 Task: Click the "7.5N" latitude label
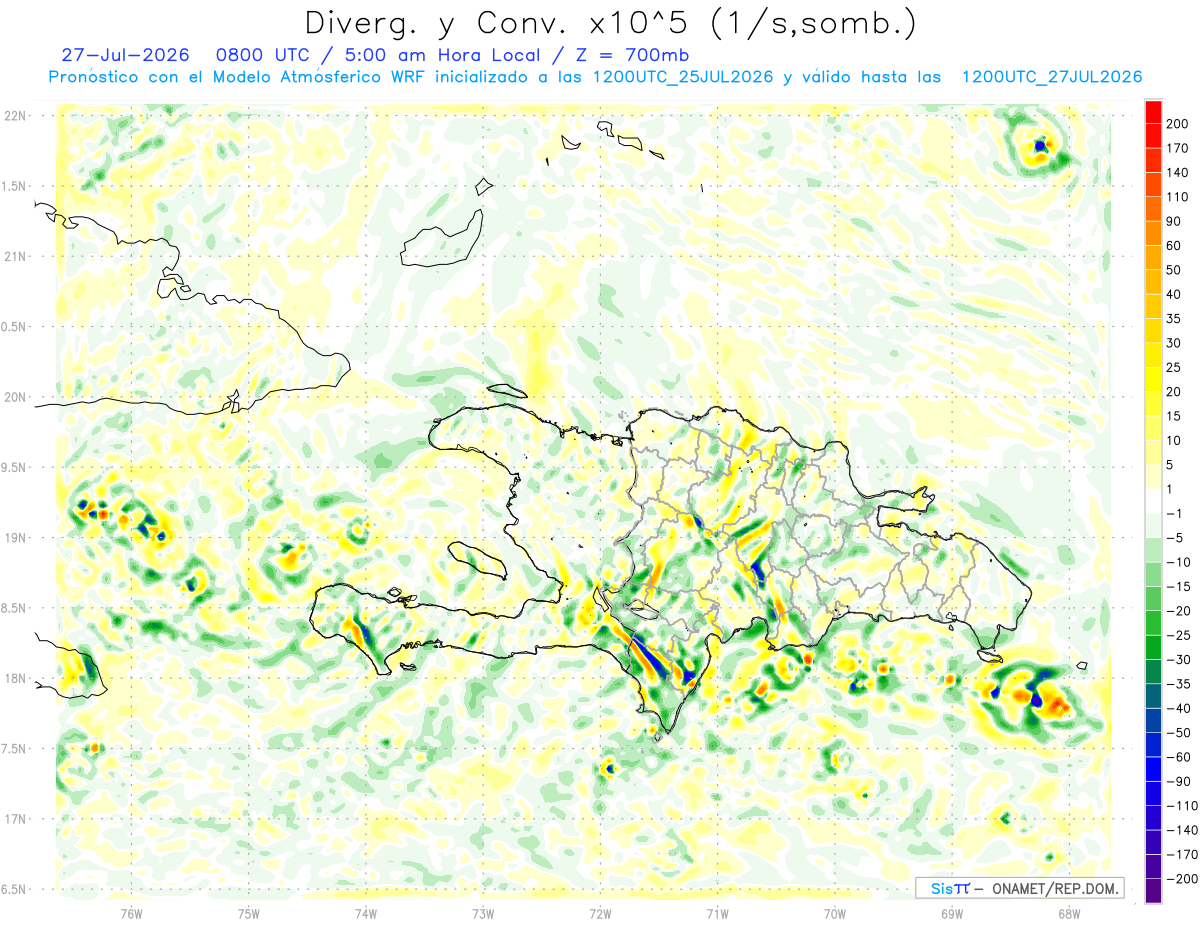click(x=14, y=749)
